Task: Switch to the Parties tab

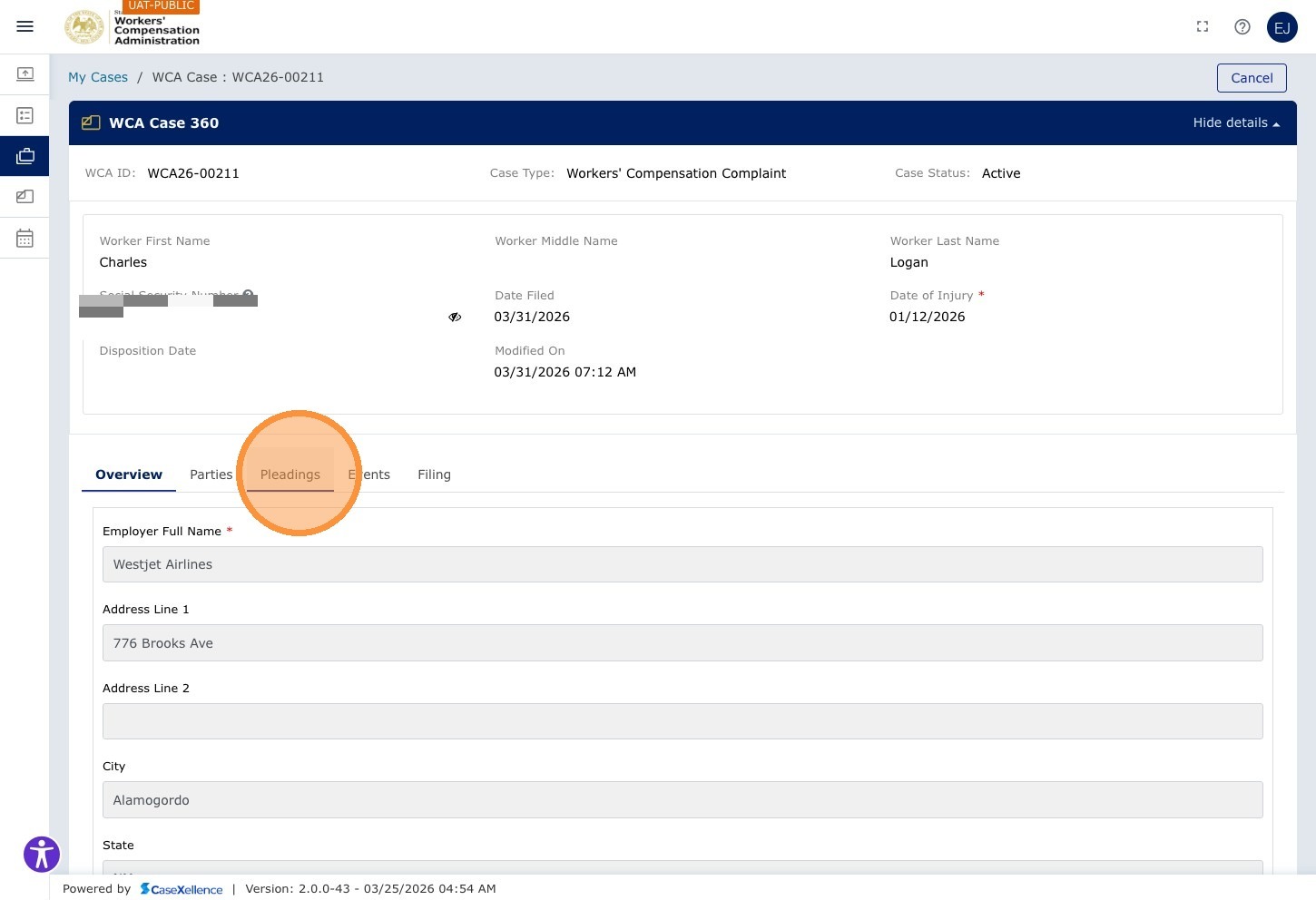Action: [211, 474]
